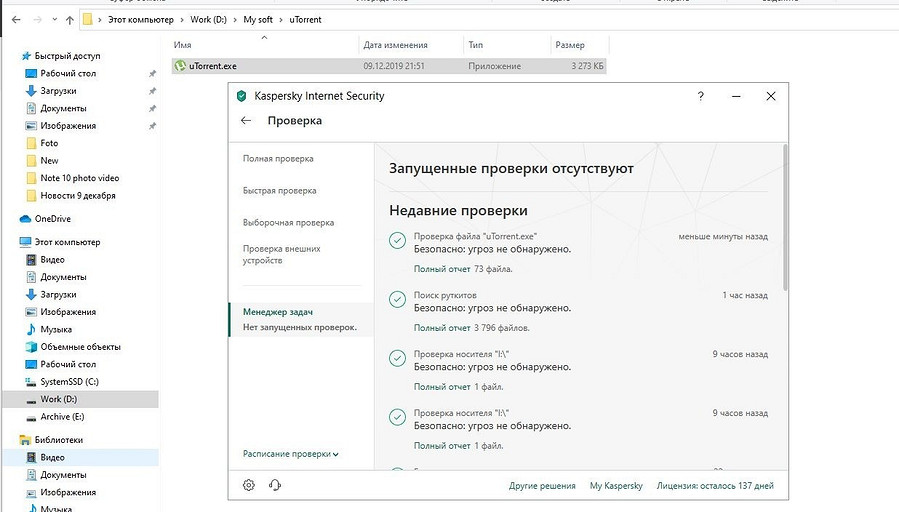Click the shield logo in Kaspersky title
This screenshot has width=899, height=512.
(x=241, y=96)
